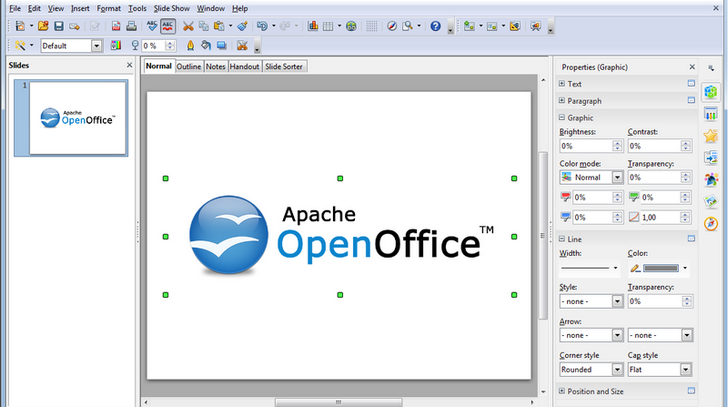Open the right Arrow style dropdown

(x=686, y=335)
